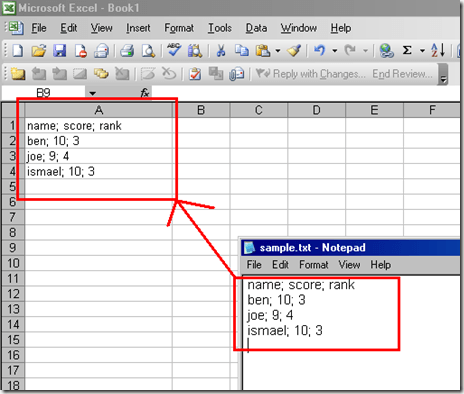This screenshot has height=394, width=464.
Task: Click the Previous Comment icon
Action: point(39,74)
